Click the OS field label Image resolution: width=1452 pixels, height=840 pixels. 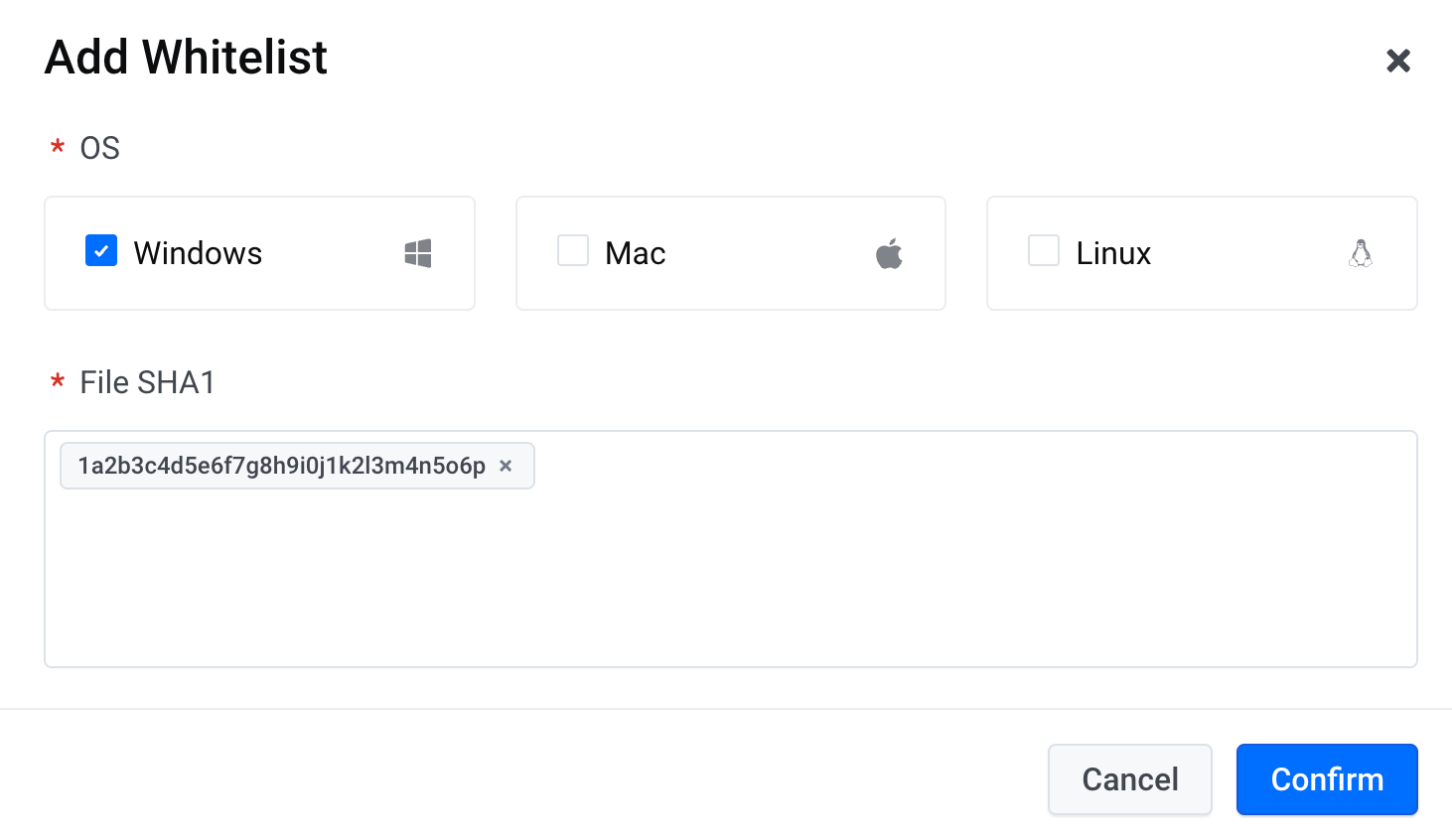(99, 148)
